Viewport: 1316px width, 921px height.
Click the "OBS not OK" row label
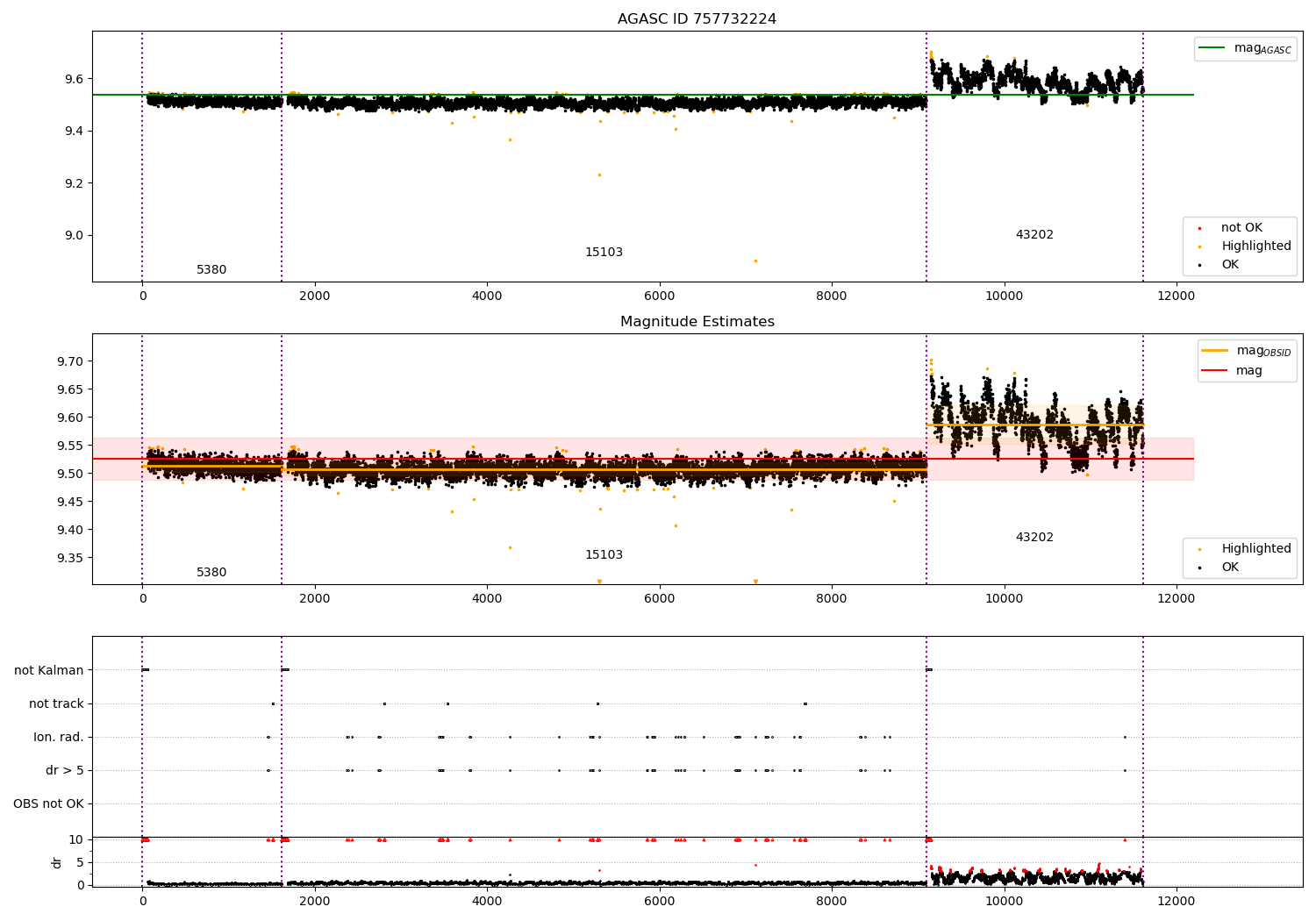[x=49, y=804]
